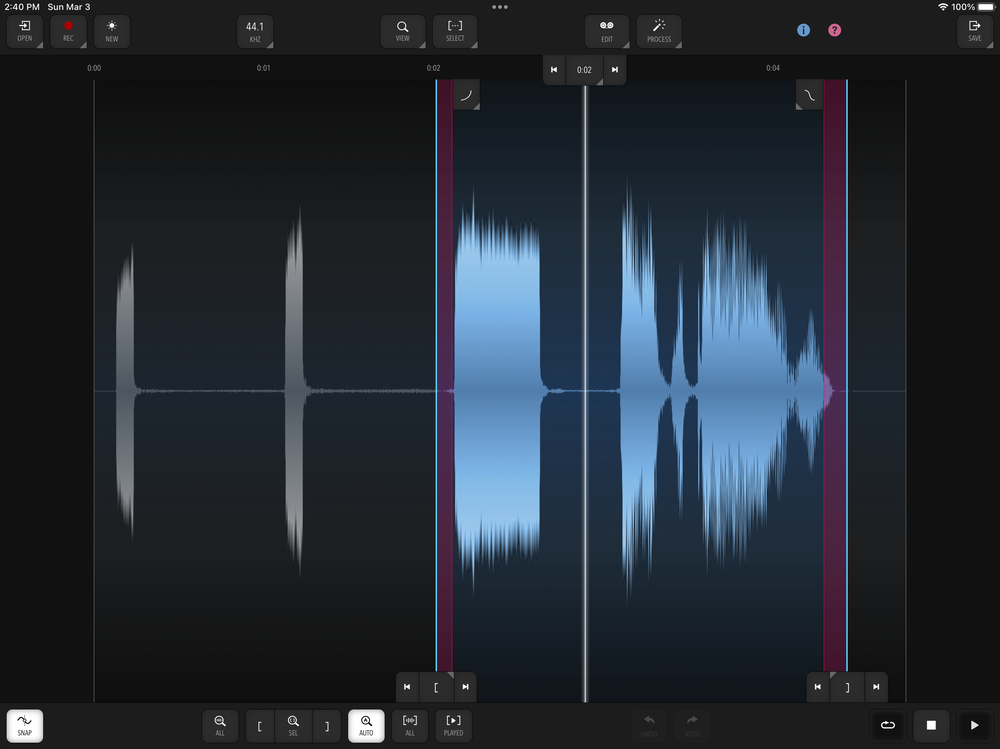Zoom to the current selection with SEL

coord(293,726)
